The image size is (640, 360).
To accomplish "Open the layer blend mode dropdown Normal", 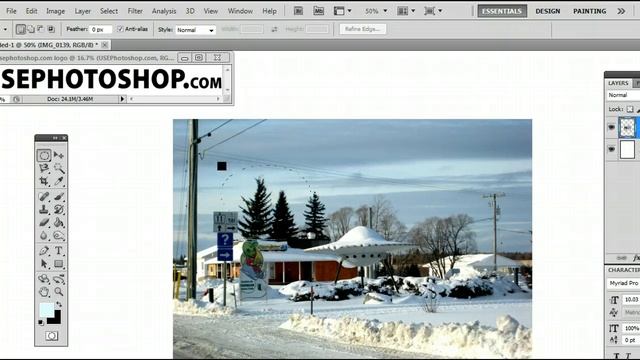I will coord(623,95).
